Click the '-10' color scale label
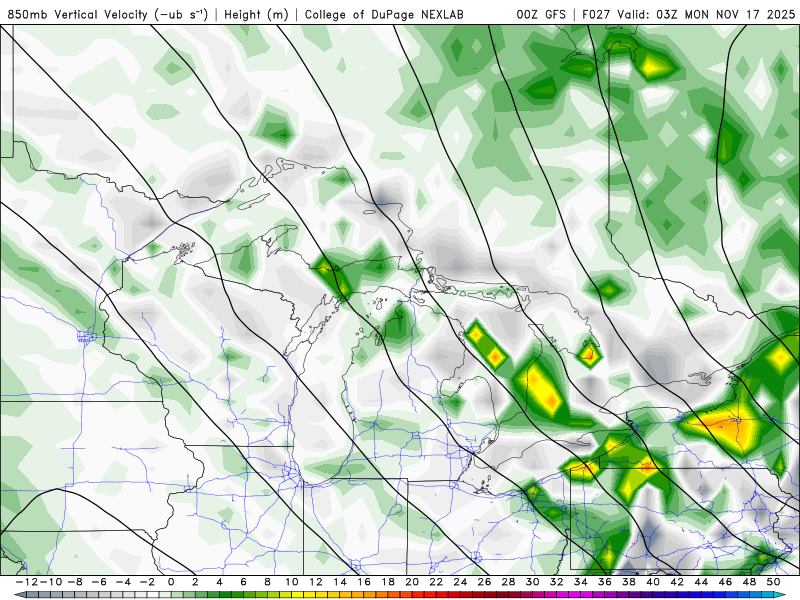 50,582
